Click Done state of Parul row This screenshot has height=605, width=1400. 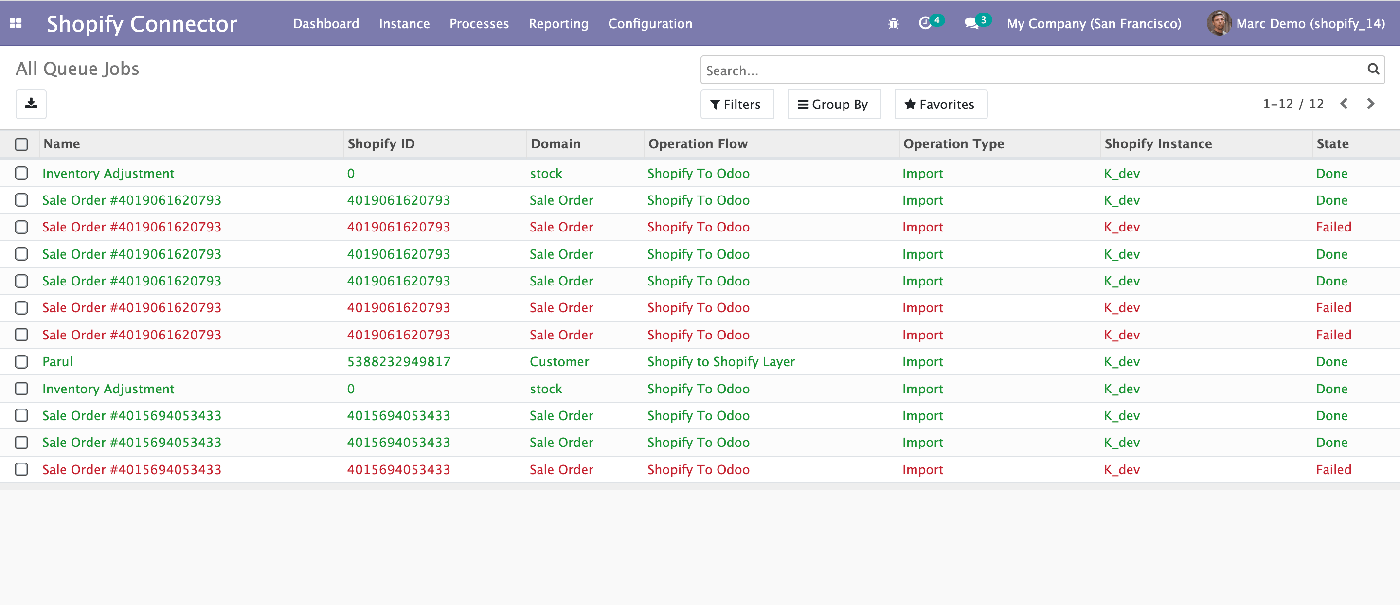1331,362
